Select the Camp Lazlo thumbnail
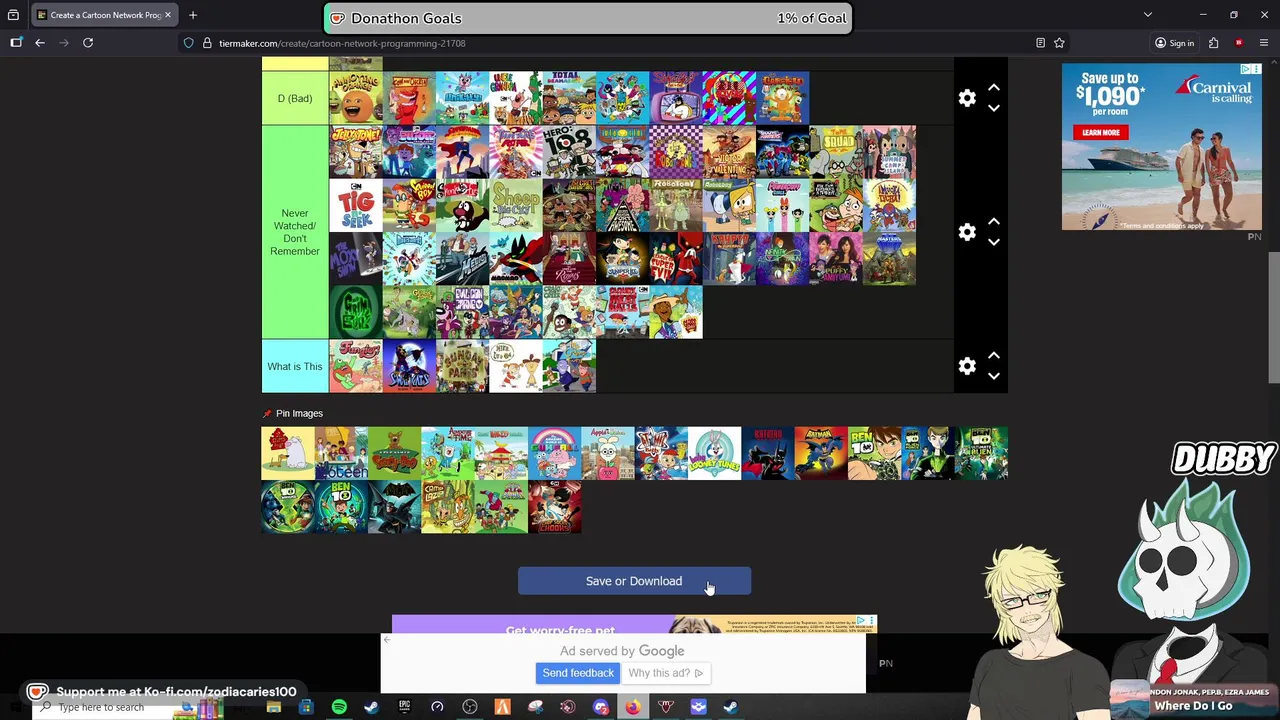Image resolution: width=1280 pixels, height=720 pixels. click(448, 507)
